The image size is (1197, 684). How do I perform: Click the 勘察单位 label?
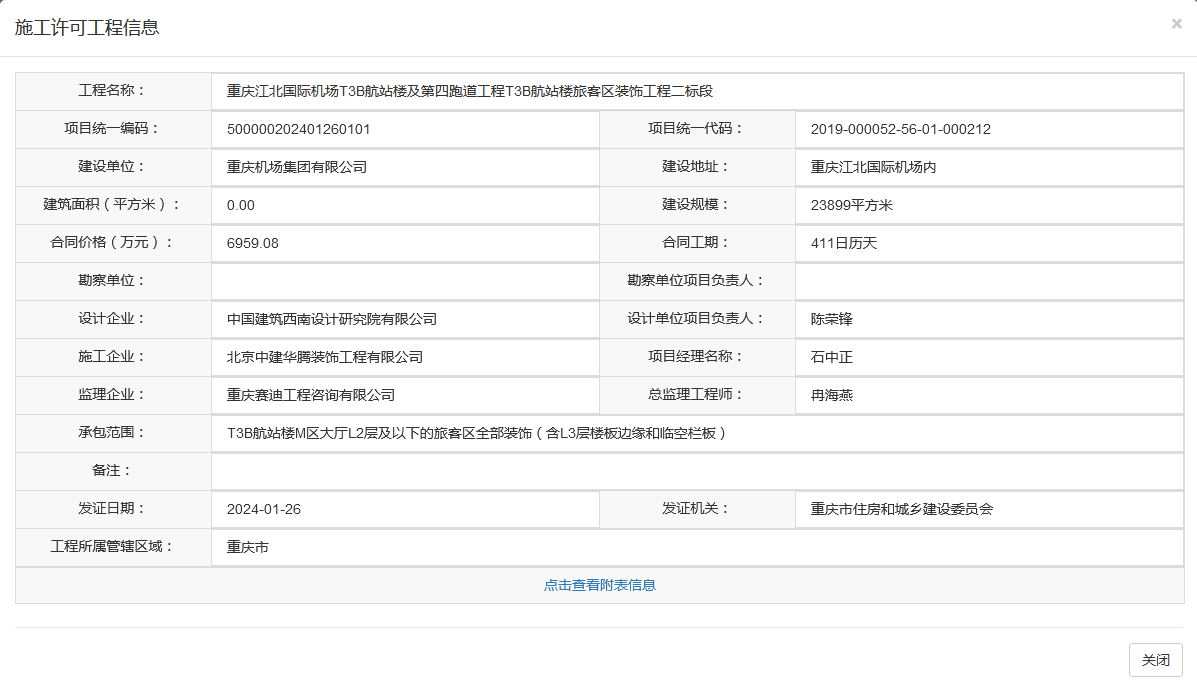tap(112, 281)
